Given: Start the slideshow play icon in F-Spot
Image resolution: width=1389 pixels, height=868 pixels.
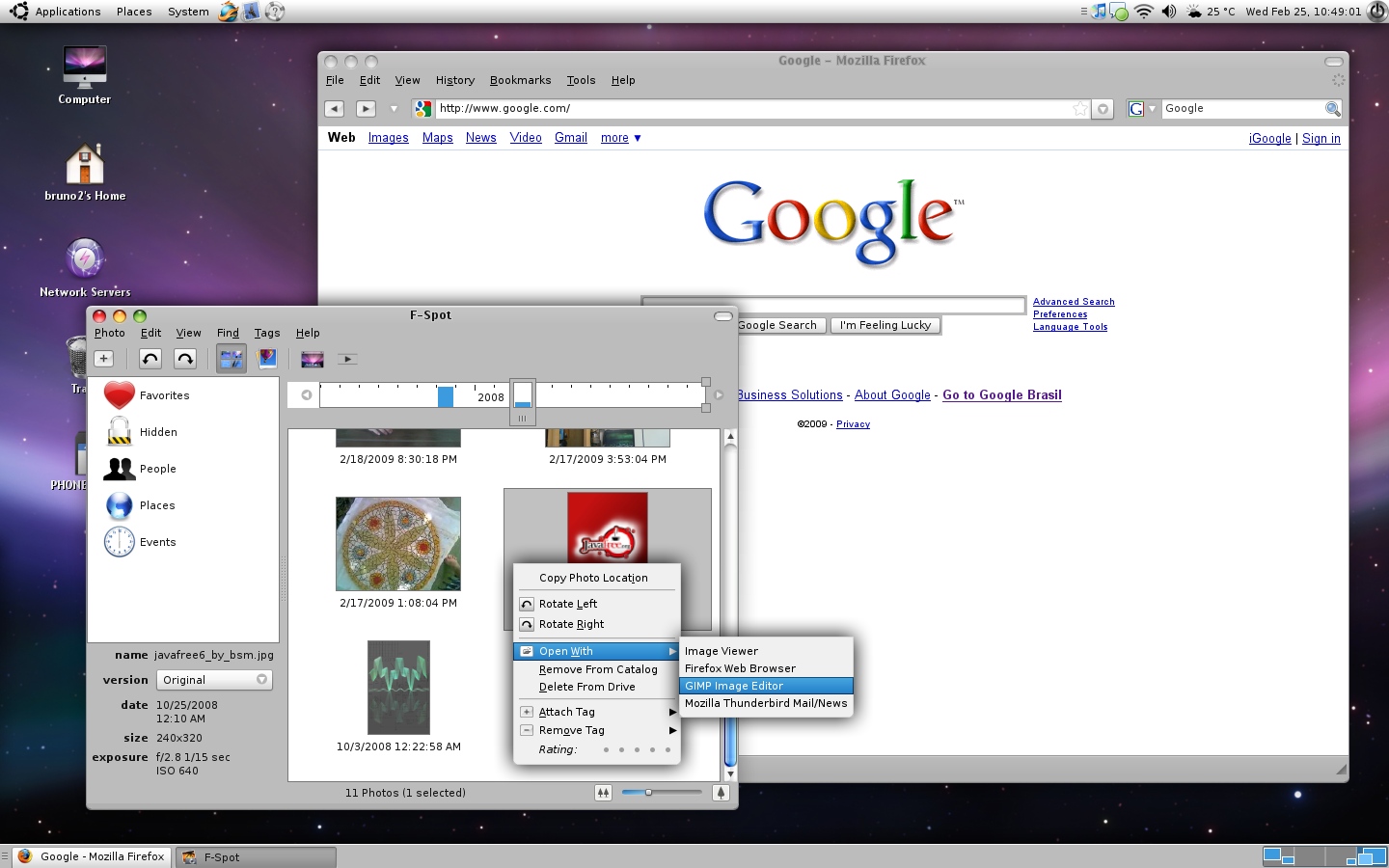Looking at the screenshot, I should 347,359.
